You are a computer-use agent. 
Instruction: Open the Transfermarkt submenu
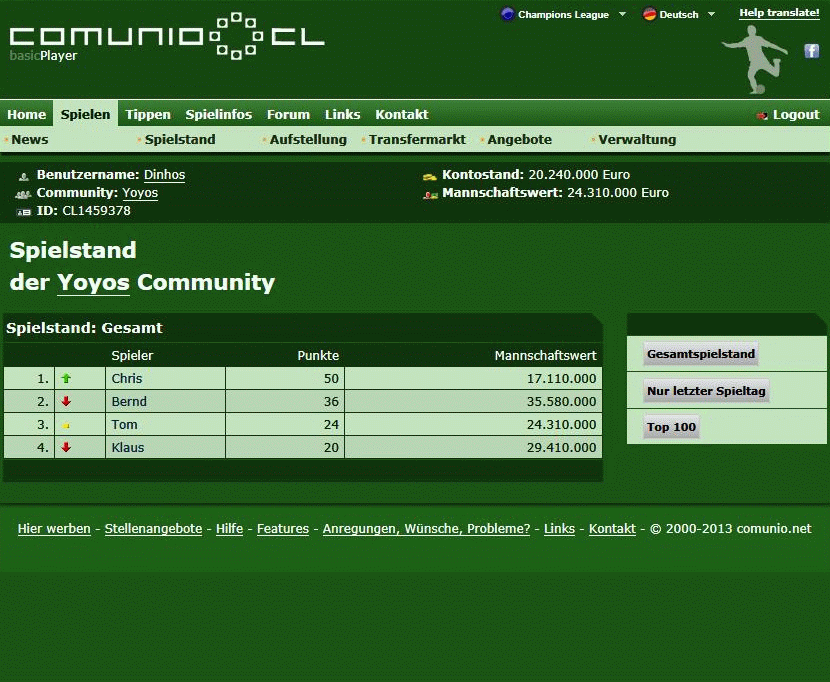(x=417, y=140)
